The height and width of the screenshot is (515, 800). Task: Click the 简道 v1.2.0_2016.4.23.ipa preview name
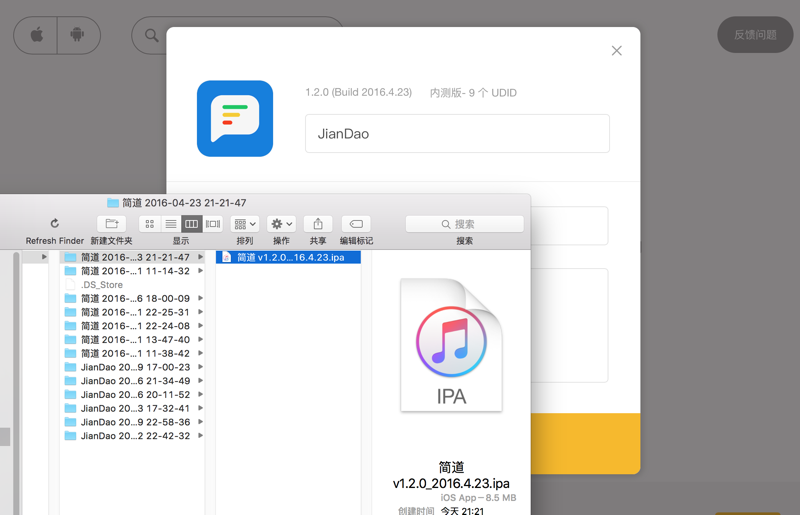[x=452, y=475]
